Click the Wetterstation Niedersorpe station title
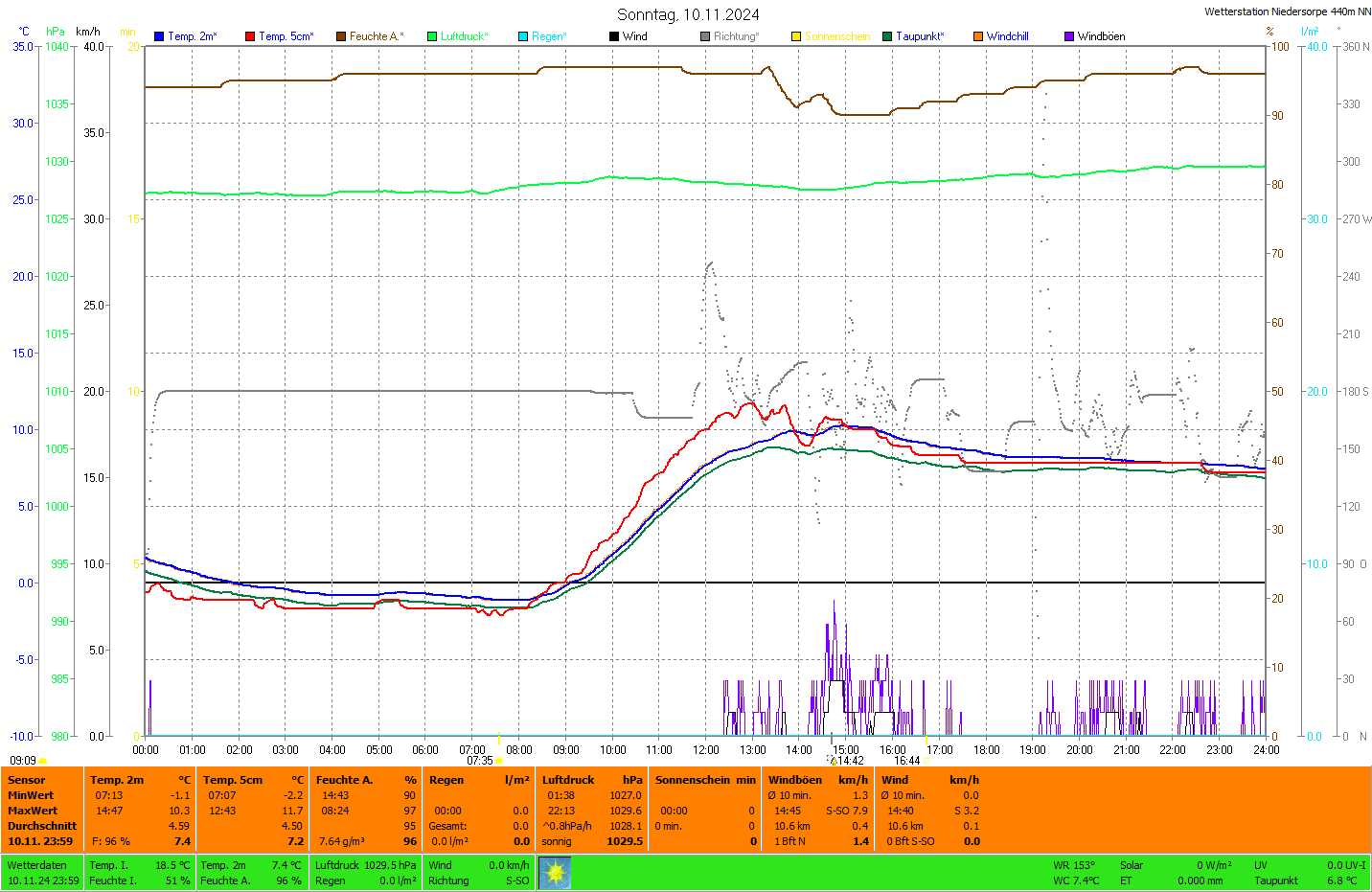This screenshot has width=1372, height=892. tap(1287, 11)
